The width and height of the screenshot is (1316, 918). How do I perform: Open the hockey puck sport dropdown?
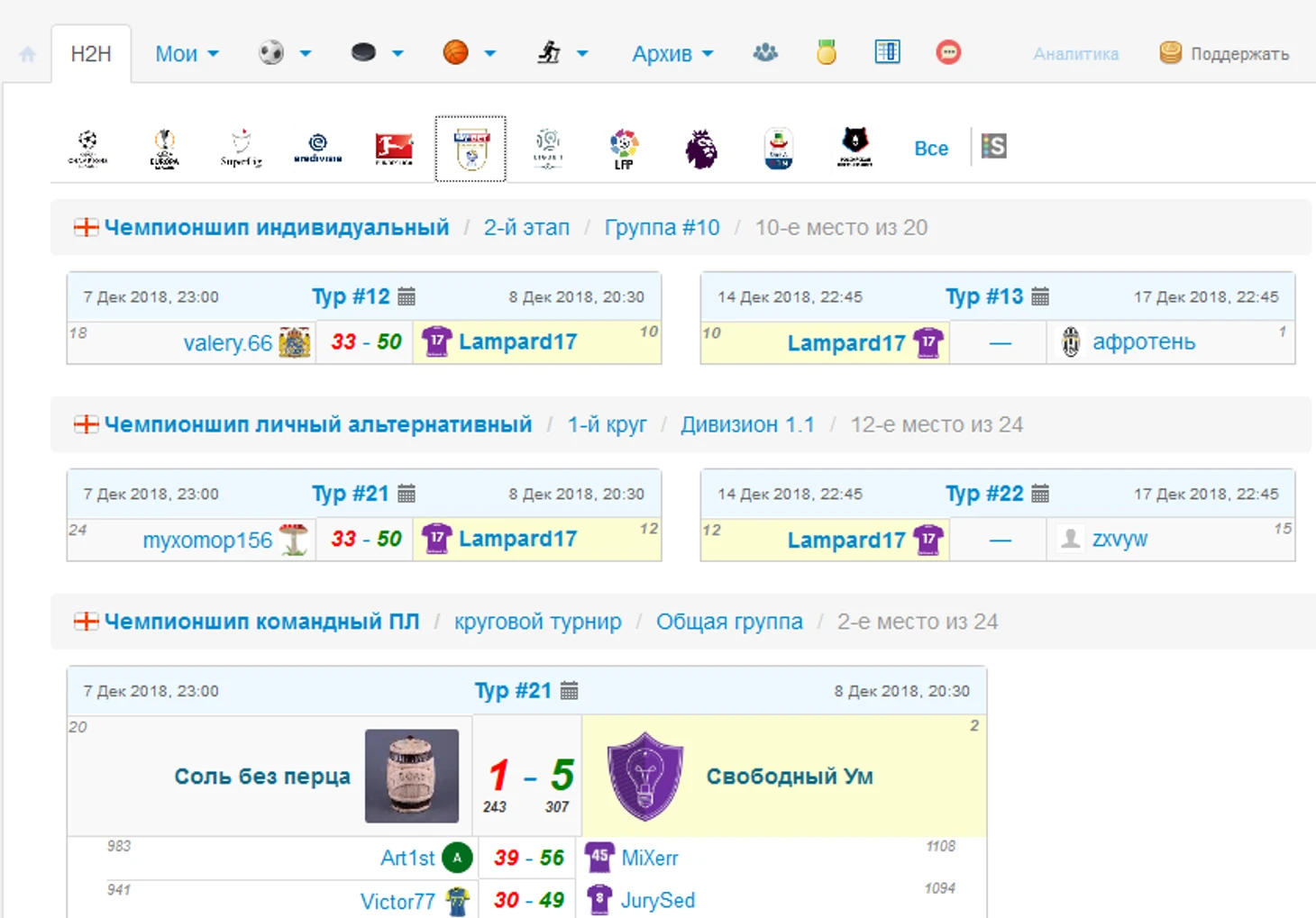pos(377,53)
